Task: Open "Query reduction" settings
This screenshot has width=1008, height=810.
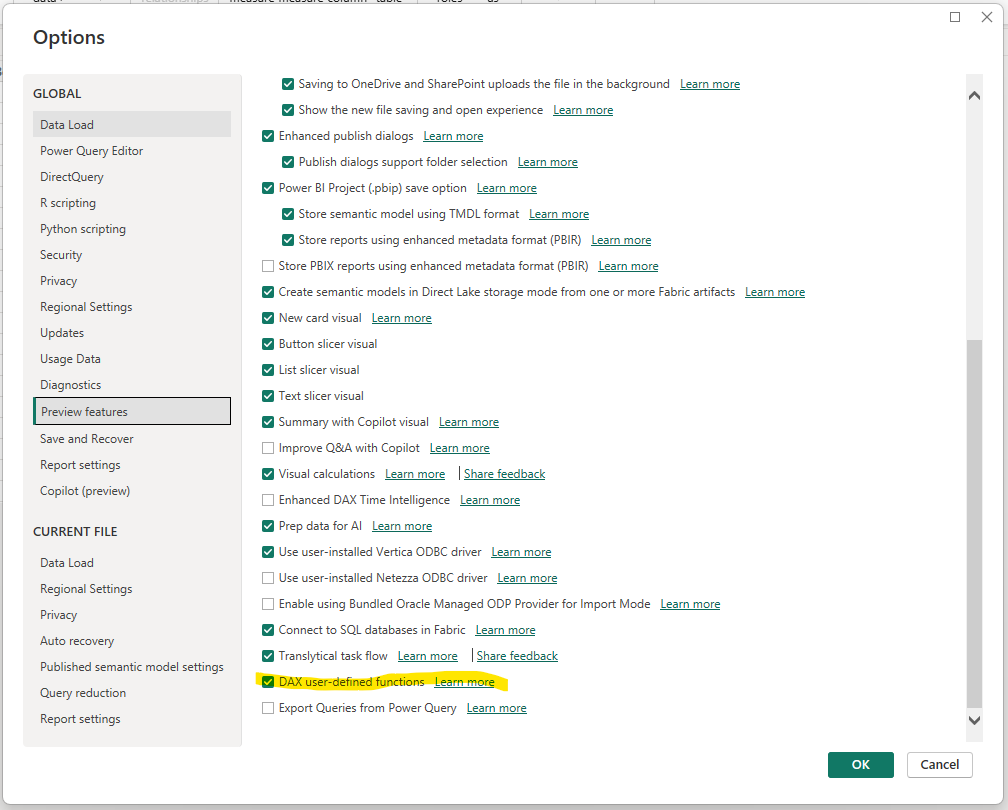Action: pos(82,692)
